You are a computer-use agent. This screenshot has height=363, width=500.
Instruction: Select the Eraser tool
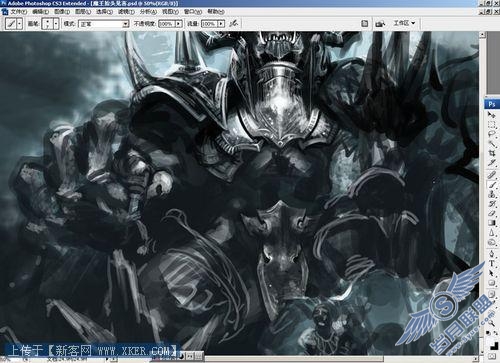pyautogui.click(x=492, y=213)
